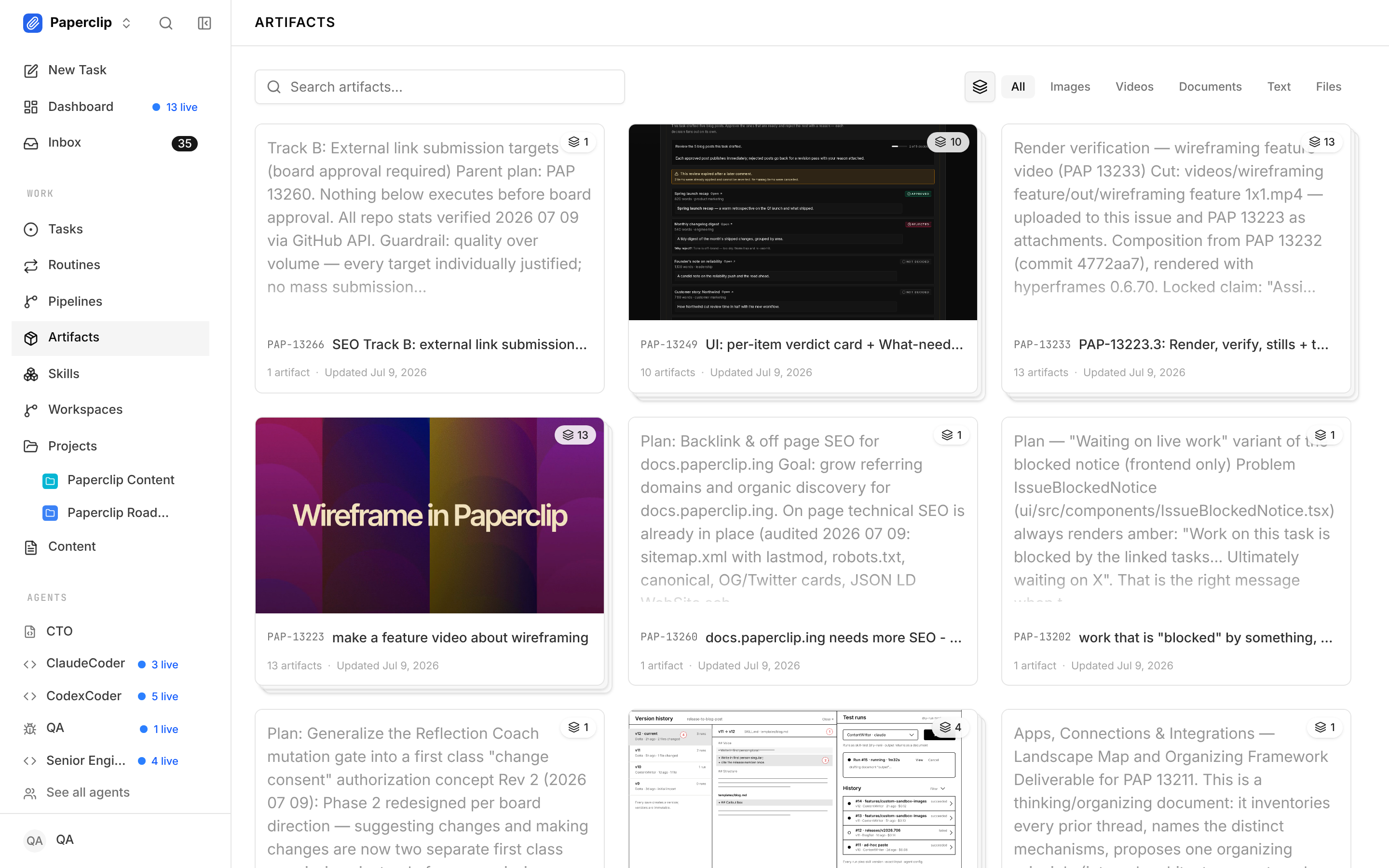Select the All filter tab
Viewport: 1389px width, 868px height.
(1018, 87)
